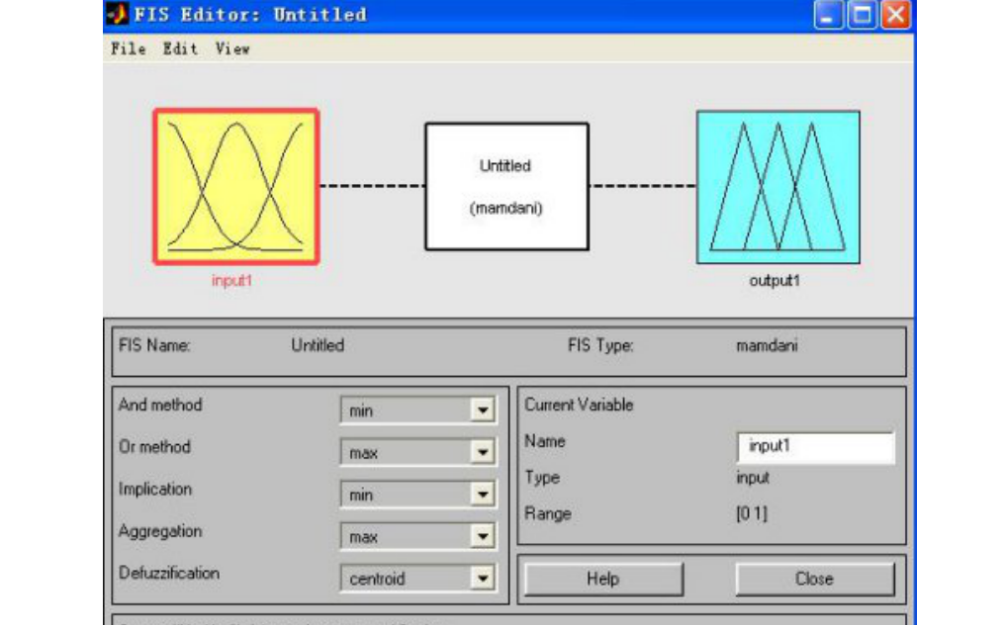The height and width of the screenshot is (625, 1000).
Task: Open the View menu
Action: click(x=232, y=48)
